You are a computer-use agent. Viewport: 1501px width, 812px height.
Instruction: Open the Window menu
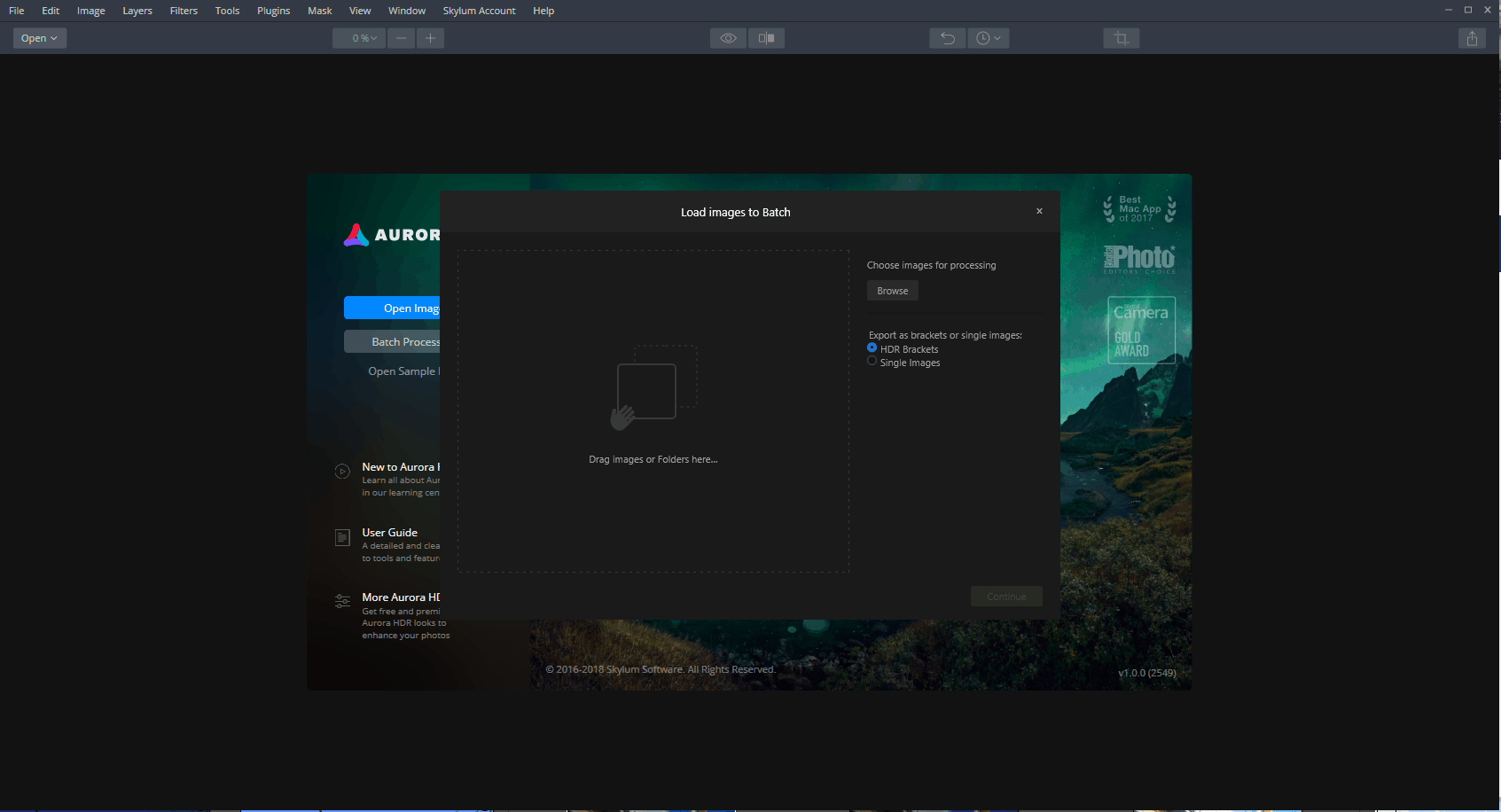point(407,11)
